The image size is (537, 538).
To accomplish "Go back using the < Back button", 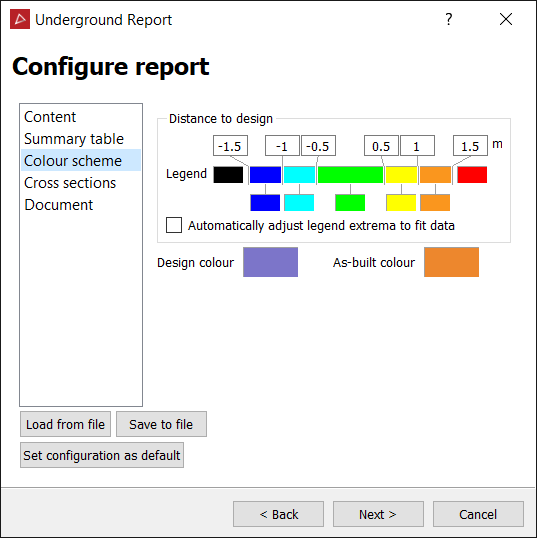I will [278, 514].
